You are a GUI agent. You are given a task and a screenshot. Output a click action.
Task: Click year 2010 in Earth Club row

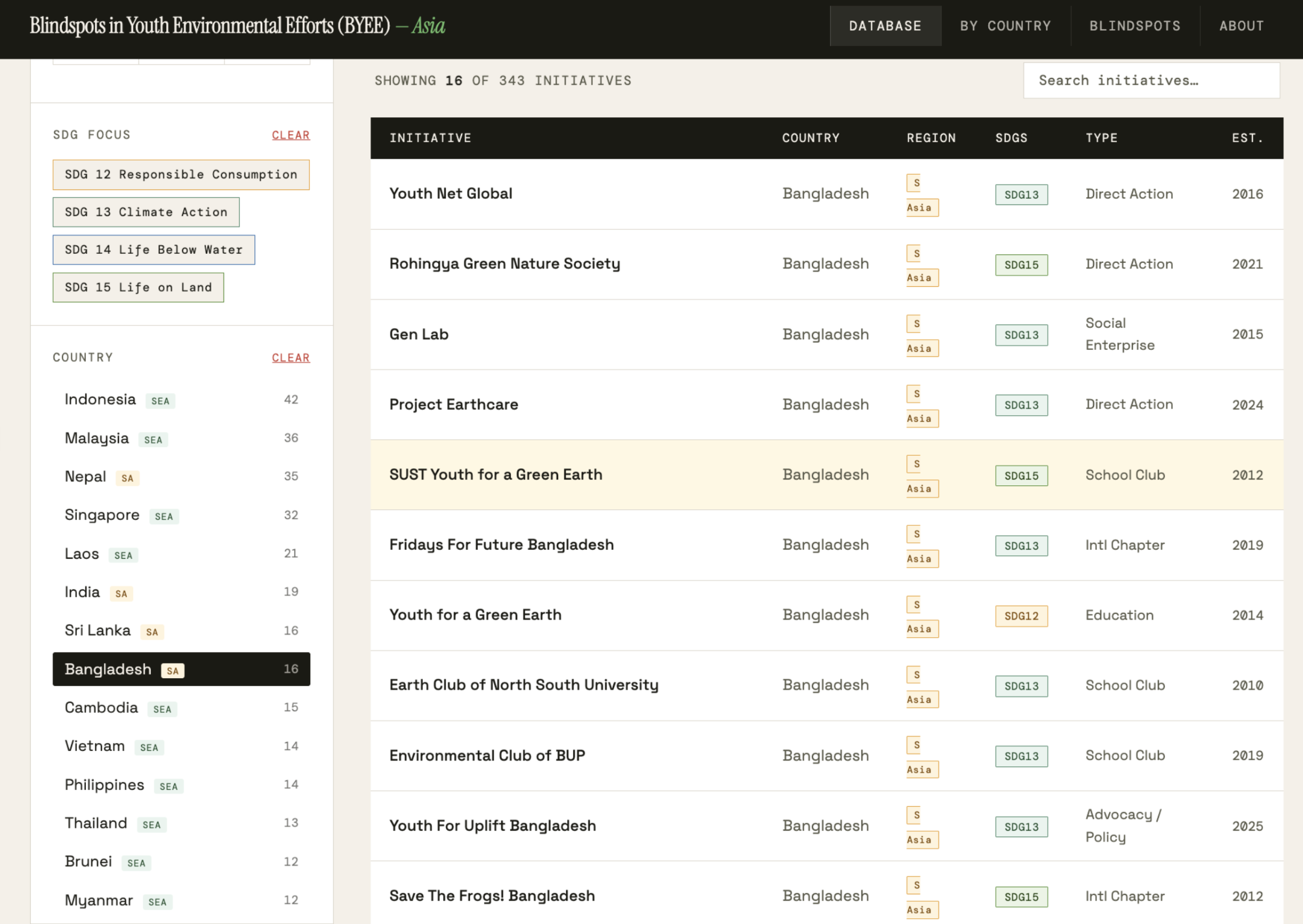[1247, 686]
